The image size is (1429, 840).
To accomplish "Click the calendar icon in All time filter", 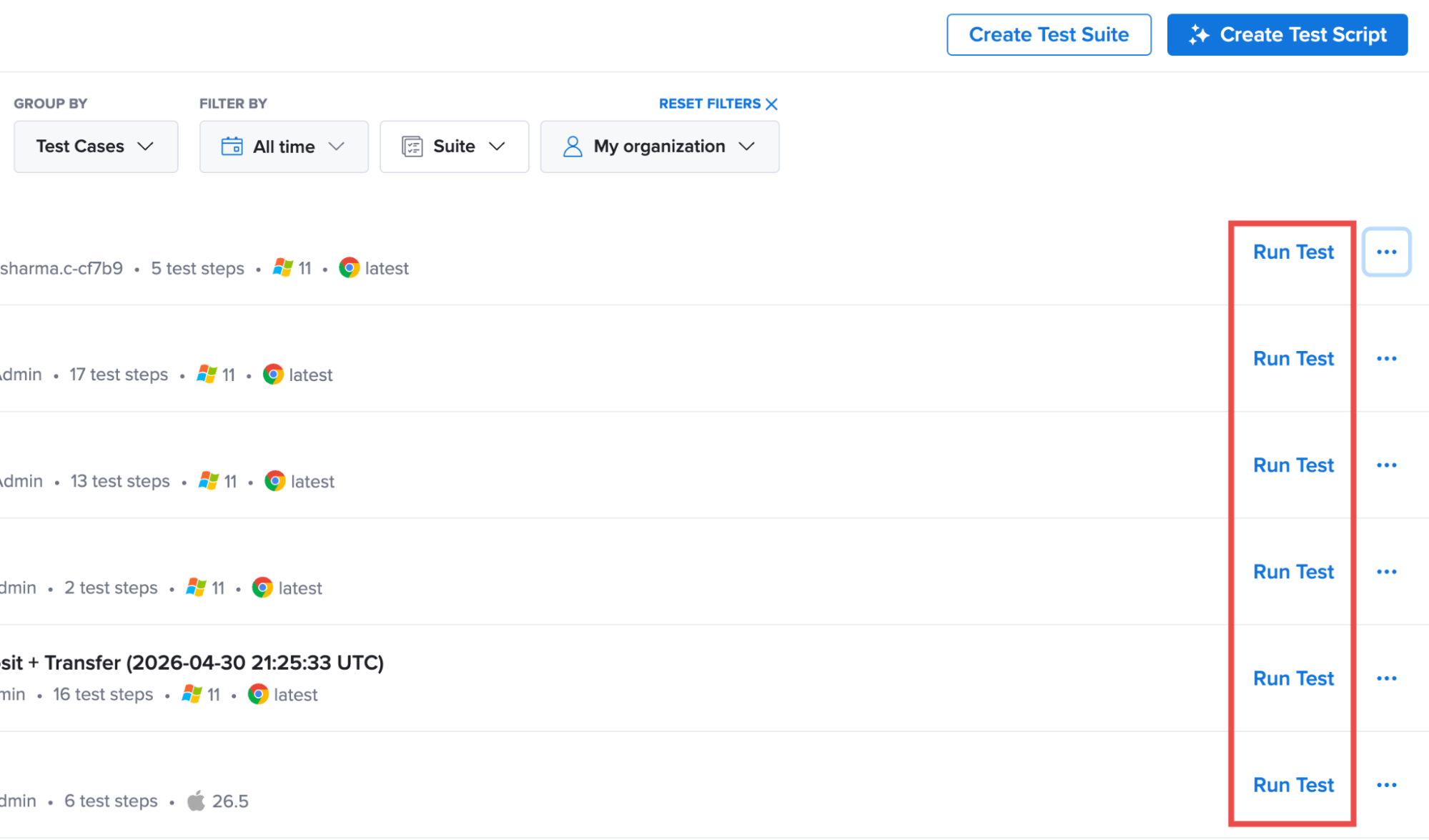I will (232, 146).
